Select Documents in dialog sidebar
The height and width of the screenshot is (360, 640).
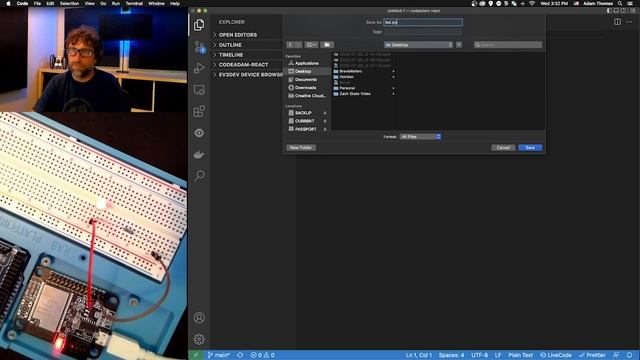tap(307, 80)
